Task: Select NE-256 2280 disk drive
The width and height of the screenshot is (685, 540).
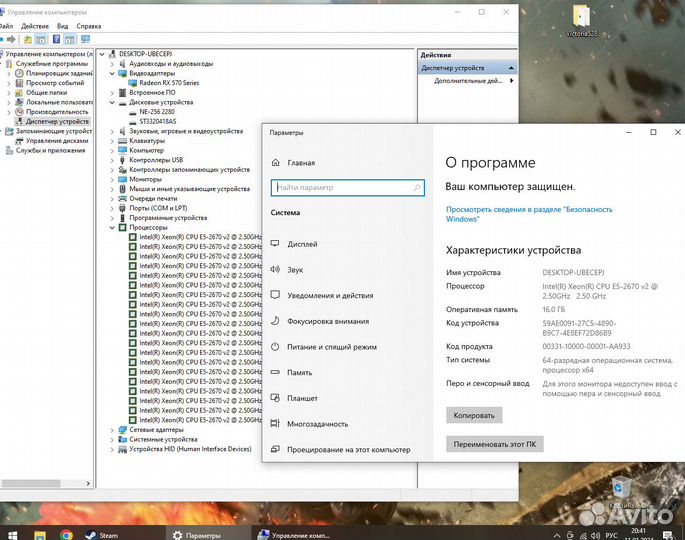Action: 157,112
